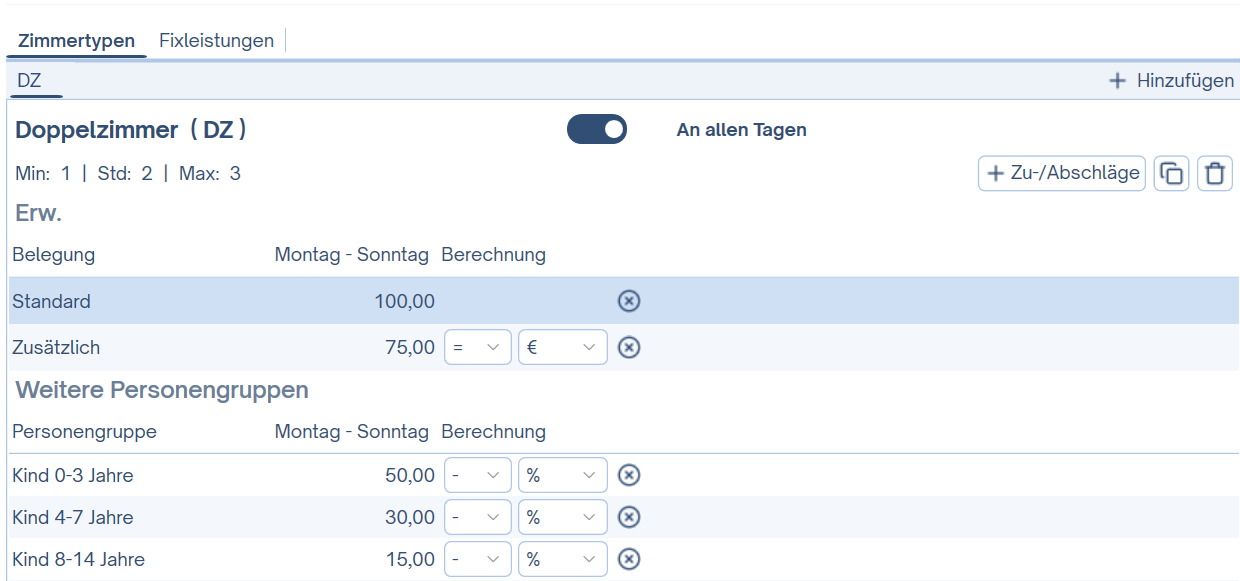Remove the Kind 8-14 Jahre row
Image resolution: width=1240 pixels, height=581 pixels.
629,558
